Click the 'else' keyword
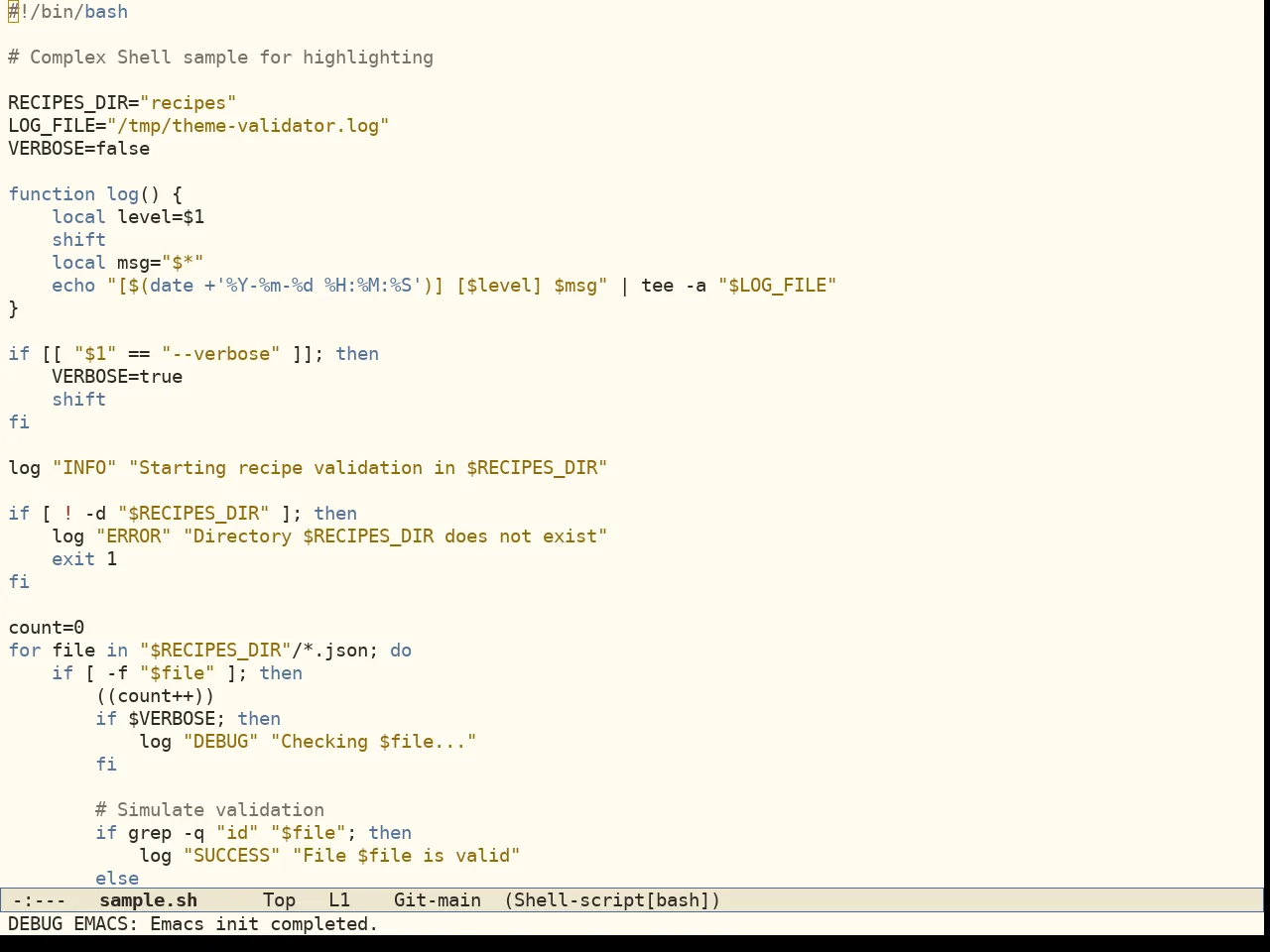The height and width of the screenshot is (952, 1270). 117,879
